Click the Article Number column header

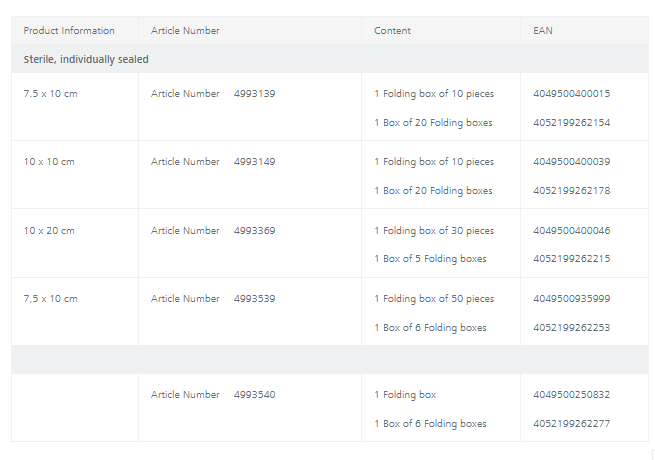pos(185,31)
